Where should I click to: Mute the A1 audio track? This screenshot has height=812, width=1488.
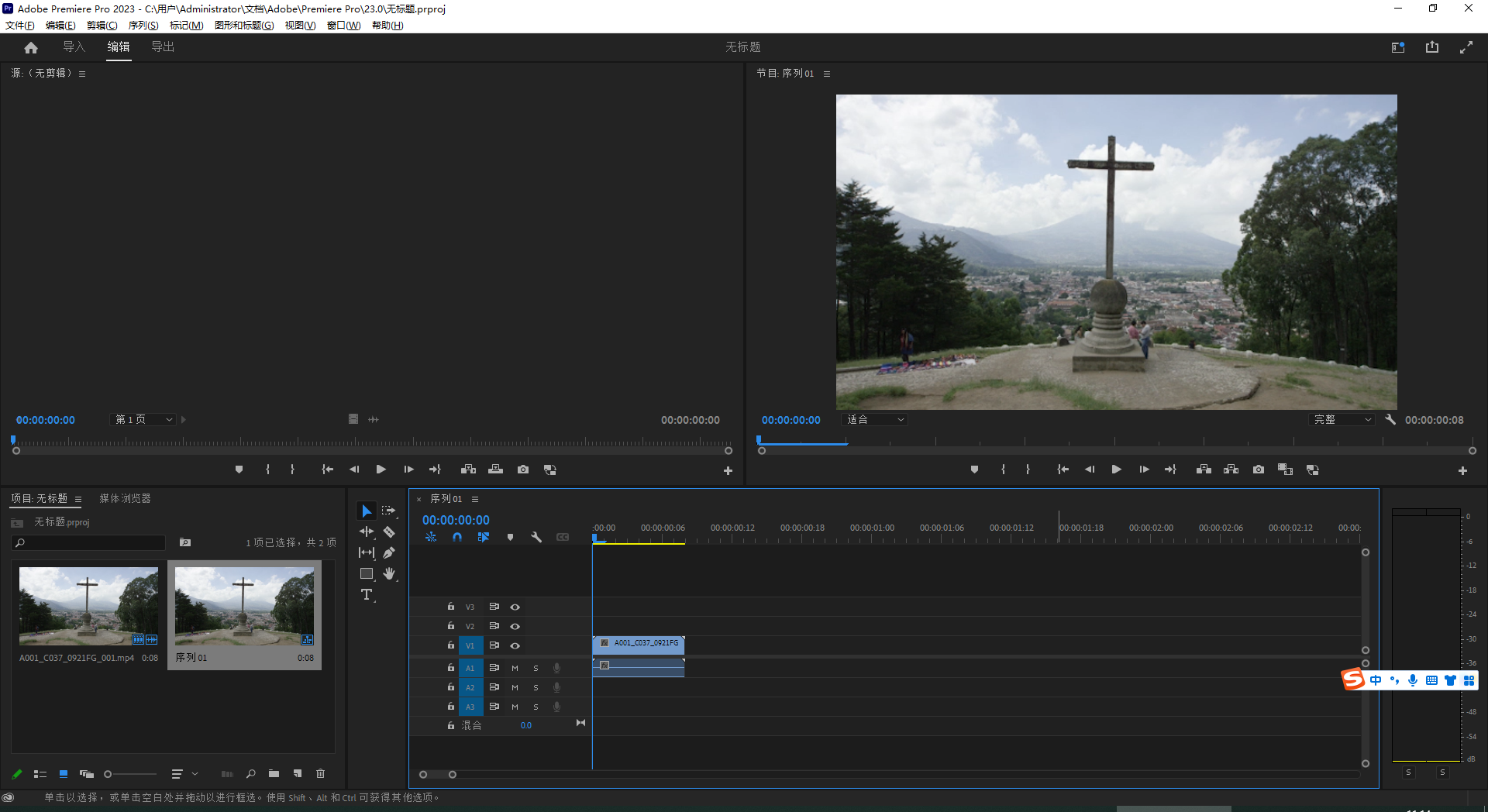click(x=515, y=667)
